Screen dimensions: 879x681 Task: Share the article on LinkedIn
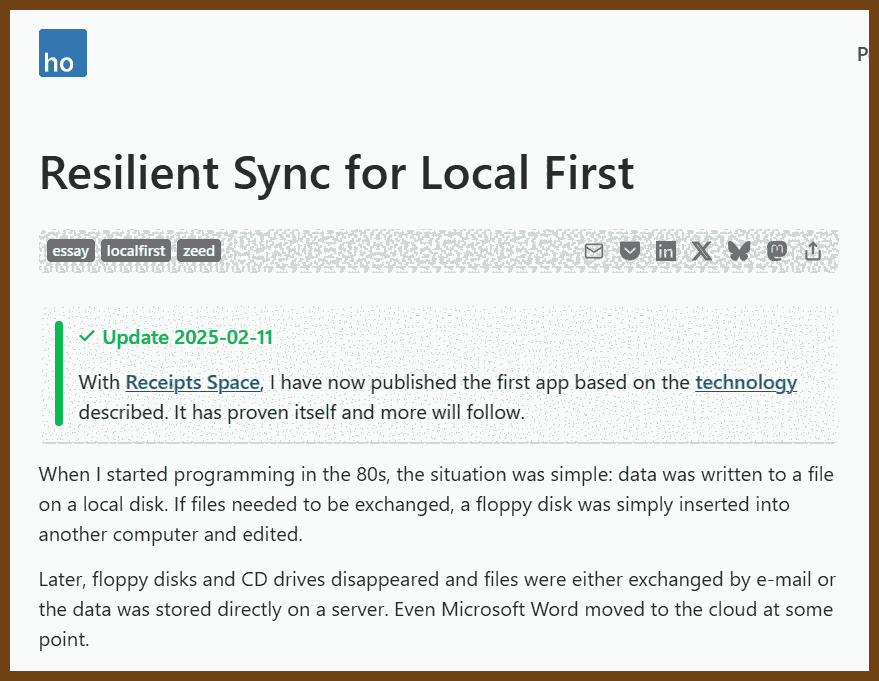tap(665, 251)
